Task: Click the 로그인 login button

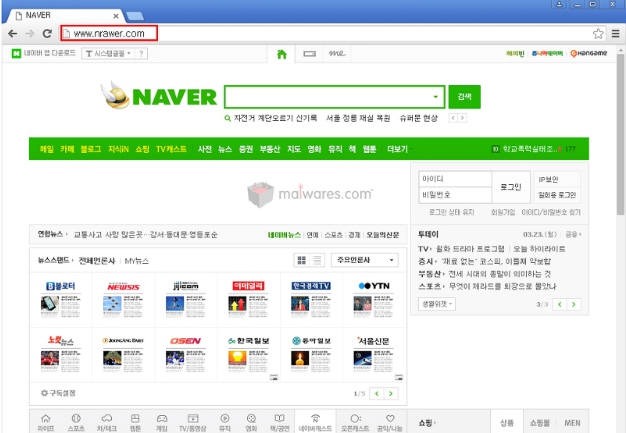Action: [511, 187]
